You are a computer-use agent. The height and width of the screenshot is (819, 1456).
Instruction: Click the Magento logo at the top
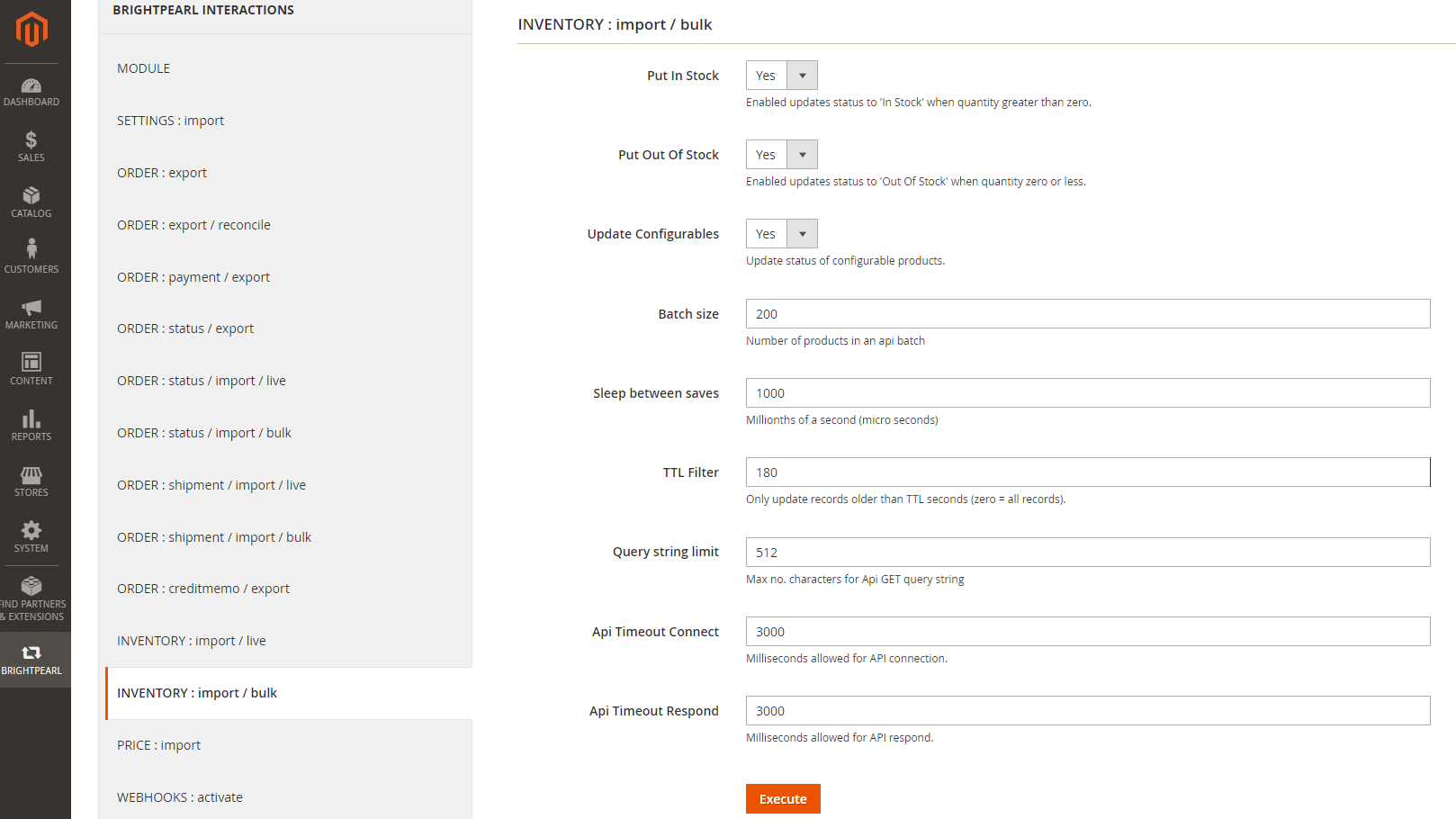pos(31,30)
